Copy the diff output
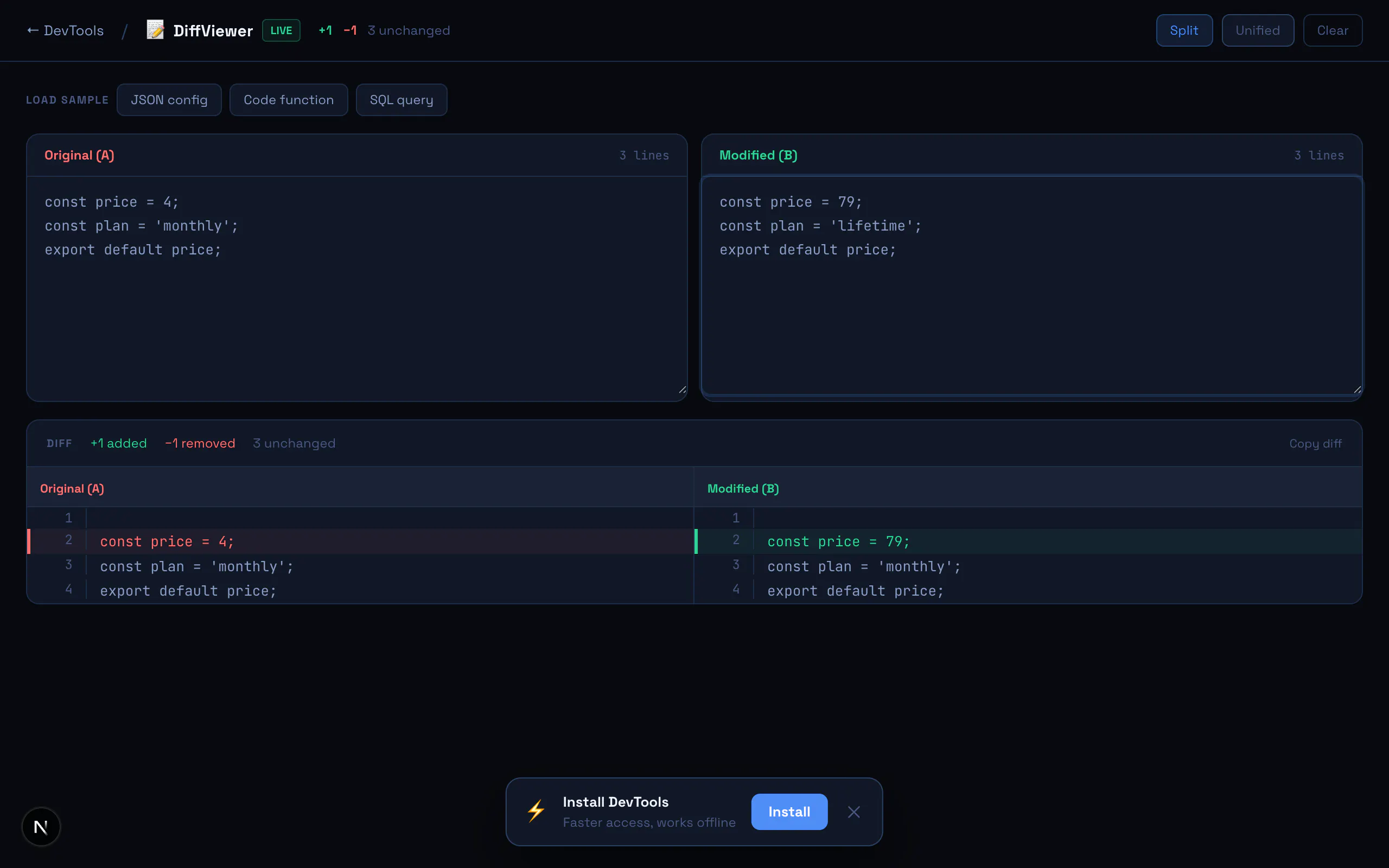 [1315, 444]
